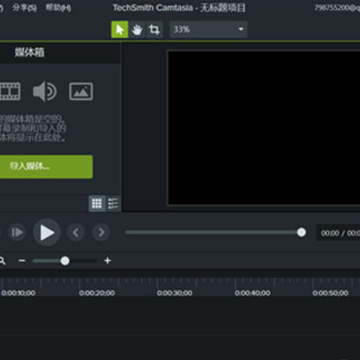
Task: Switch media bin to list details view
Action: (113, 203)
